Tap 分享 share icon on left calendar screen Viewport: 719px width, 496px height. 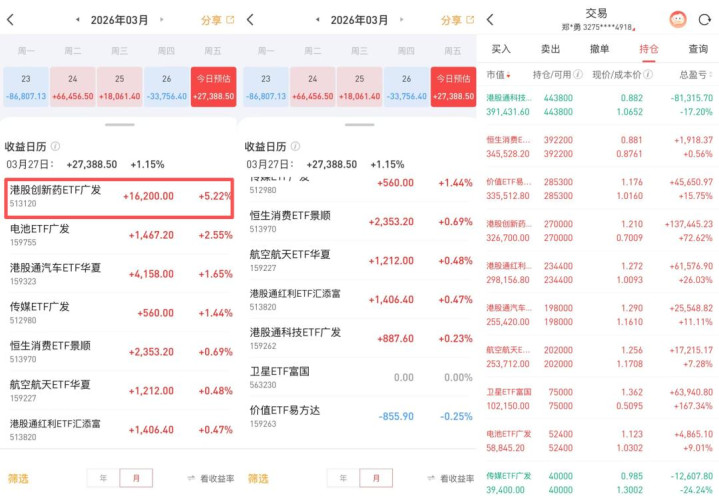(230, 20)
